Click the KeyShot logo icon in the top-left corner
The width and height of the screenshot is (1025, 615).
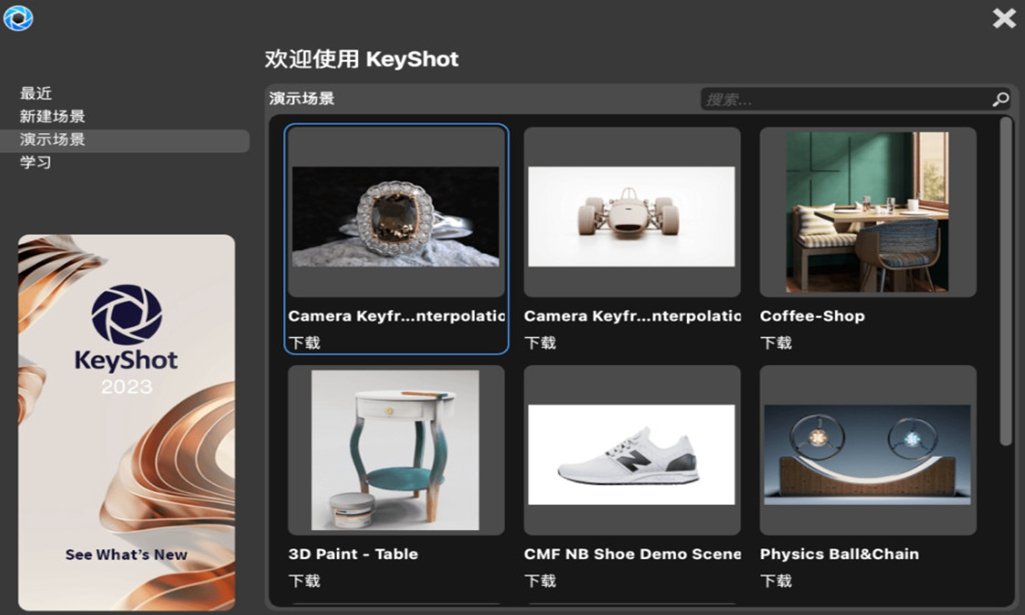[18, 18]
